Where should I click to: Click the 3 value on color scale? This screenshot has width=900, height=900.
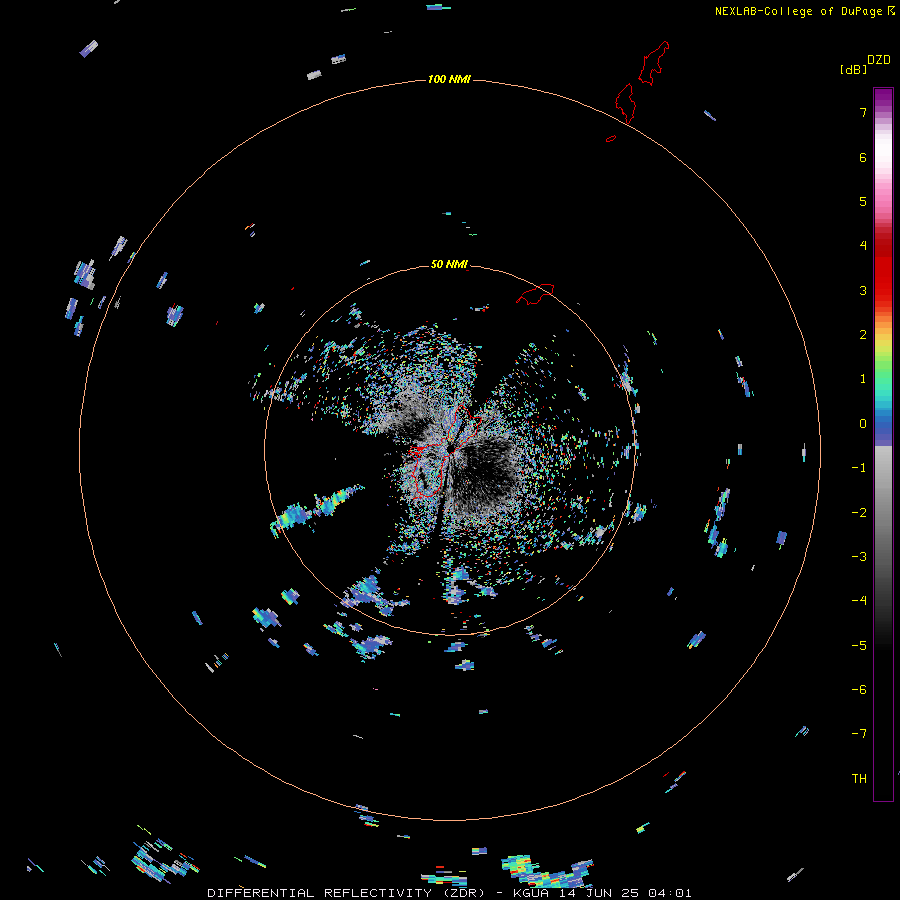pyautogui.click(x=863, y=290)
